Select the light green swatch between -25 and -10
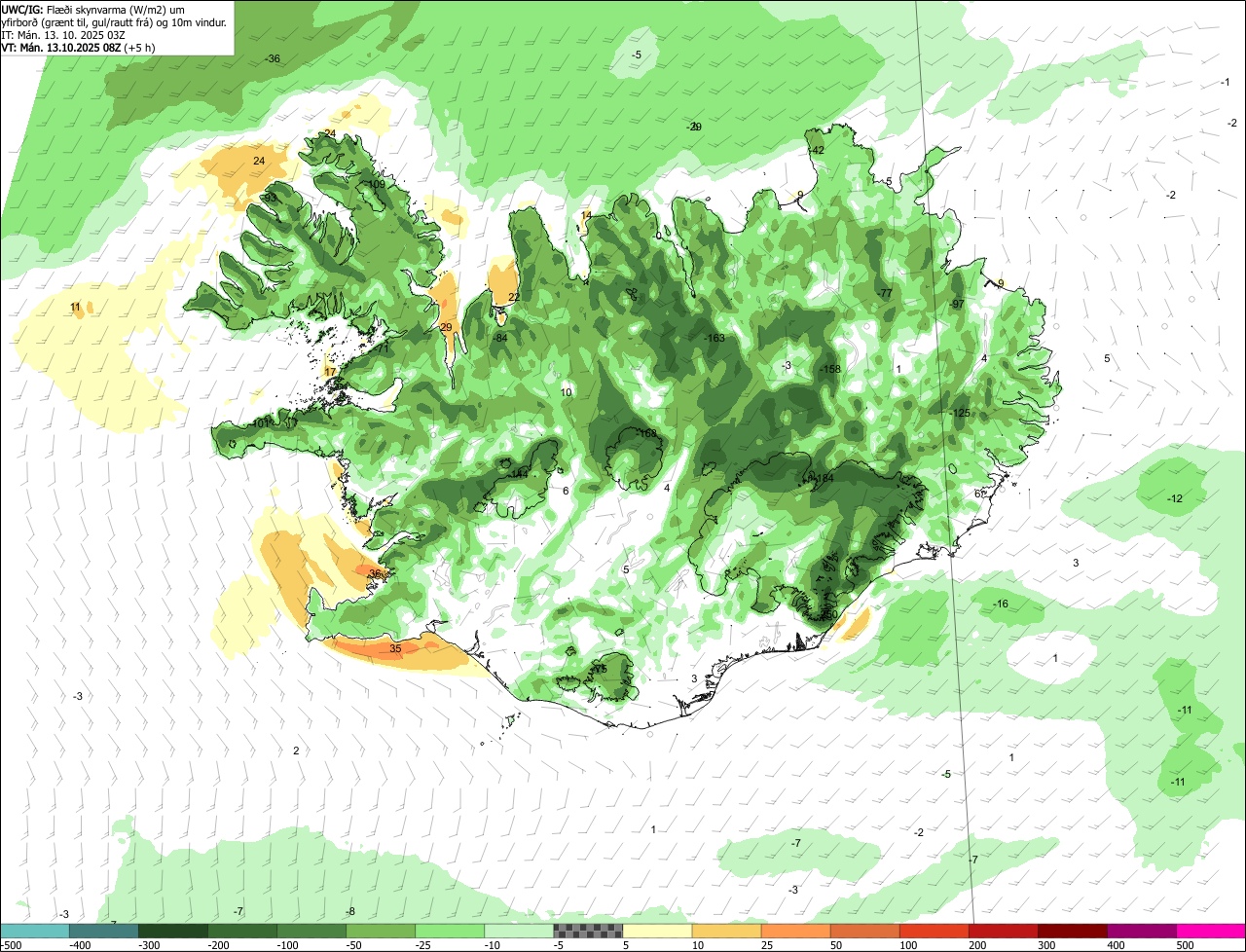 (x=450, y=931)
